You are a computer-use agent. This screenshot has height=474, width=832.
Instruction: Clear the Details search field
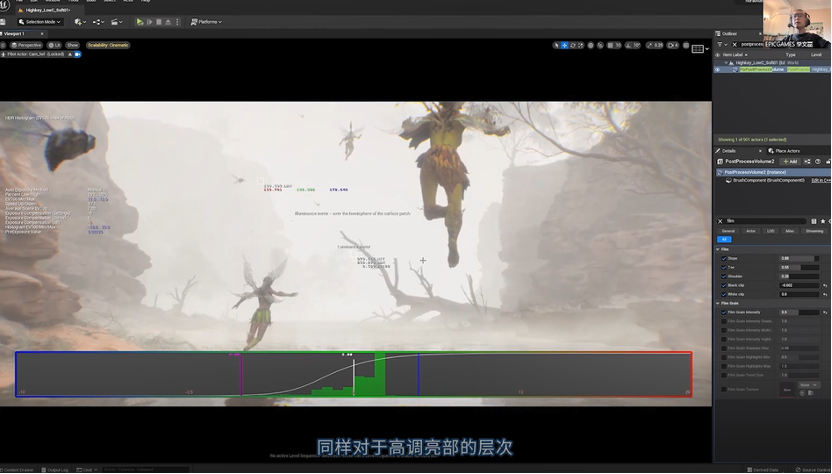720,221
